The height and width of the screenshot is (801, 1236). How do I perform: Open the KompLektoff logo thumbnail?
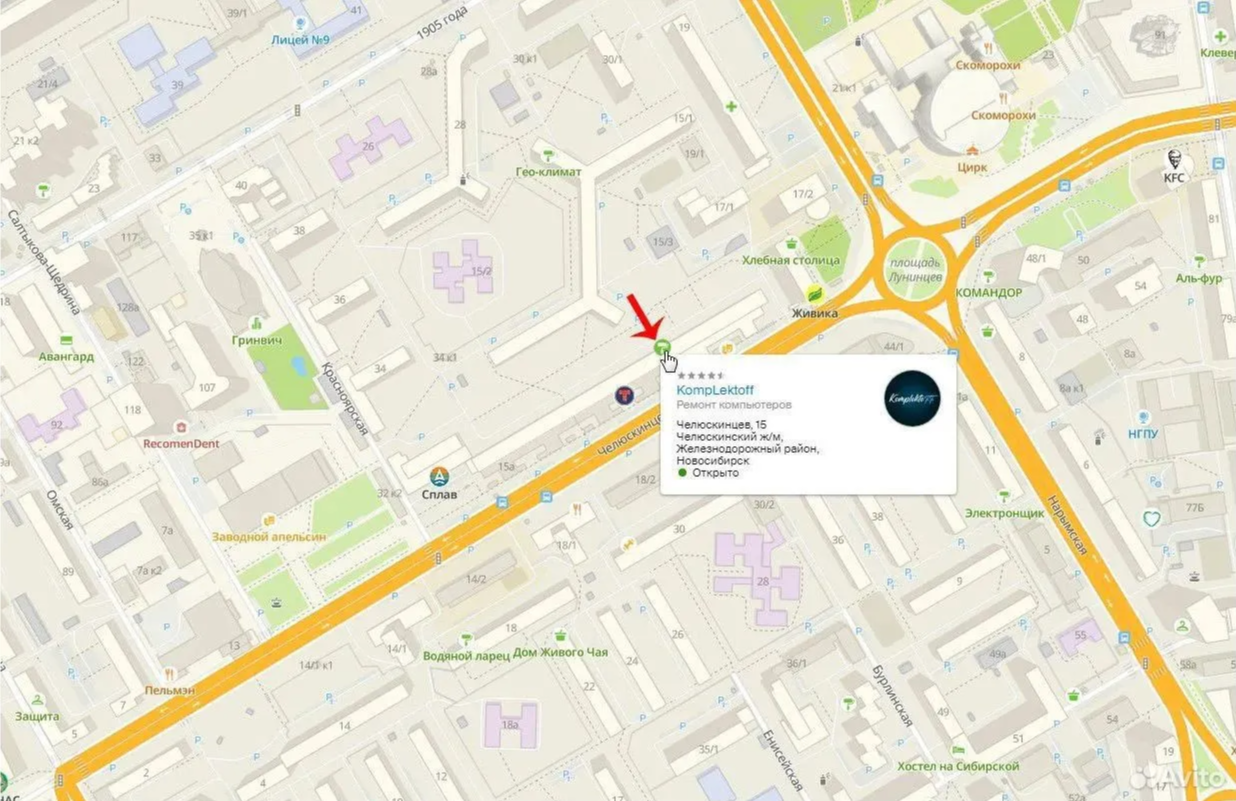pos(912,398)
